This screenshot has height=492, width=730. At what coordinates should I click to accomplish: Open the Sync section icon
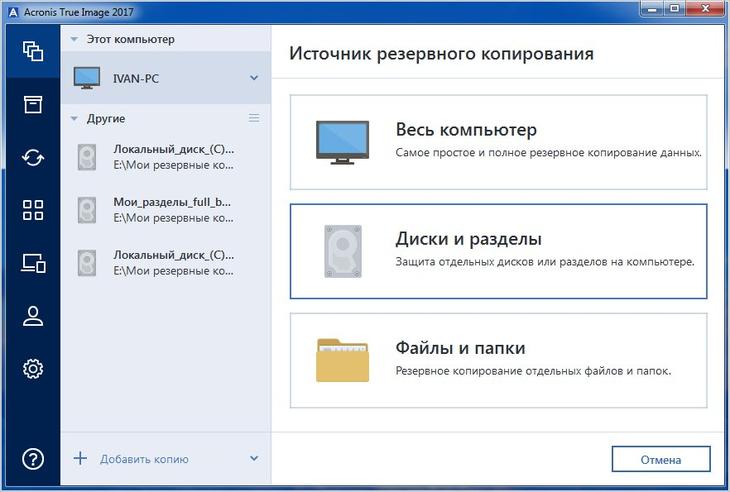tap(33, 158)
